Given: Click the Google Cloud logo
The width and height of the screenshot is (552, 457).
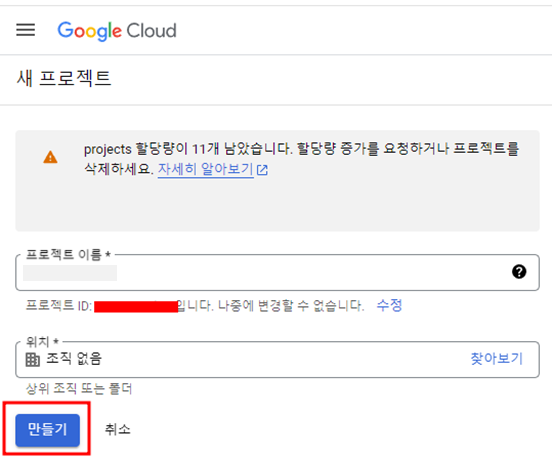Looking at the screenshot, I should (x=117, y=31).
